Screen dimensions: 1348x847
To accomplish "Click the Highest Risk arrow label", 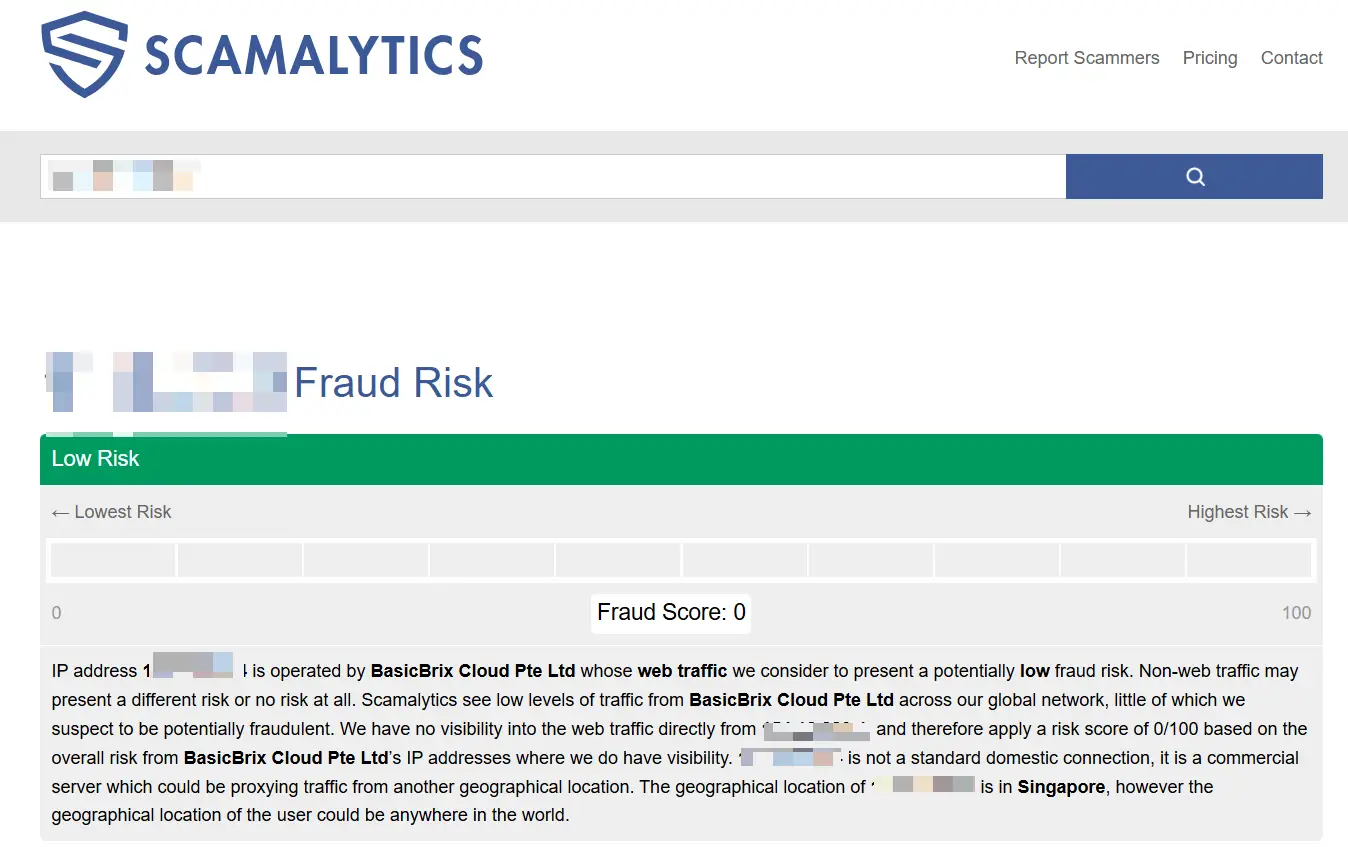I will [x=1249, y=512].
